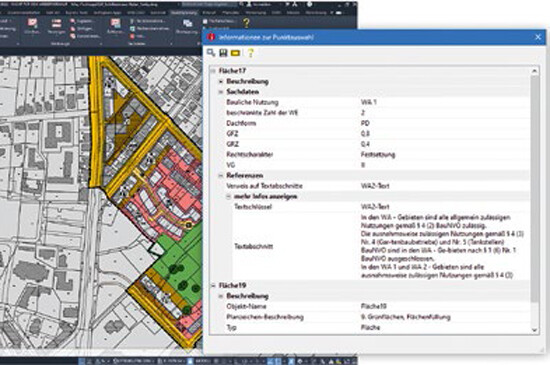The width and height of the screenshot is (550, 365).
Task: Click the 'Festsetzung' value
Action: (x=378, y=155)
